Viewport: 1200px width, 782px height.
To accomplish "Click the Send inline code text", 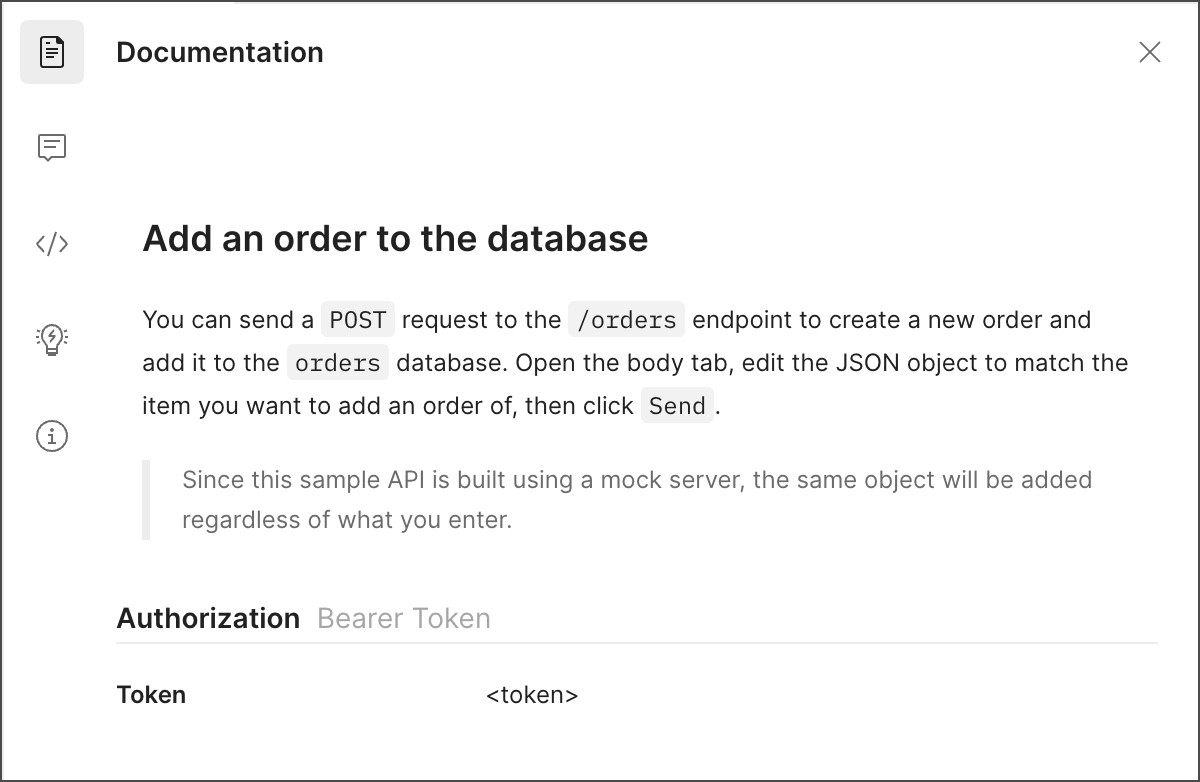I will tap(677, 406).
